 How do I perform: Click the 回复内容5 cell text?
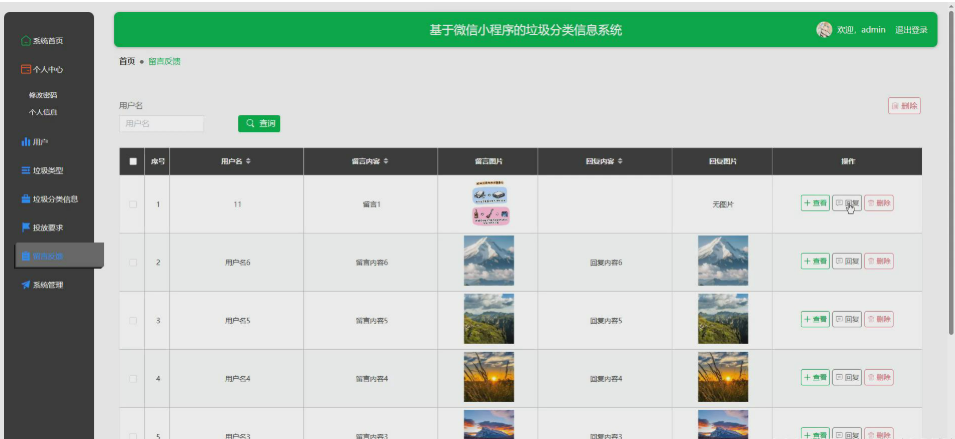pyautogui.click(x=606, y=320)
